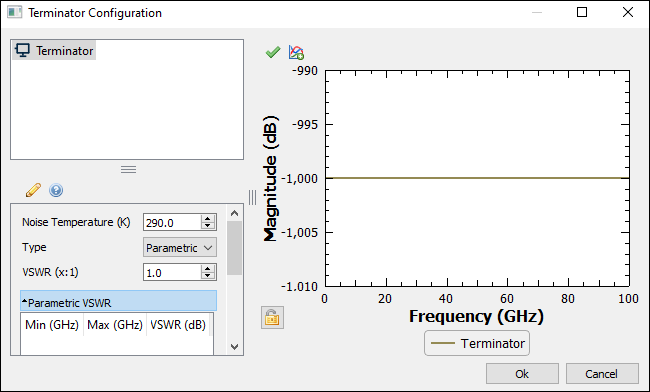650x392 pixels.
Task: Click the Frequency (GHz) axis label
Action: pyautogui.click(x=476, y=316)
